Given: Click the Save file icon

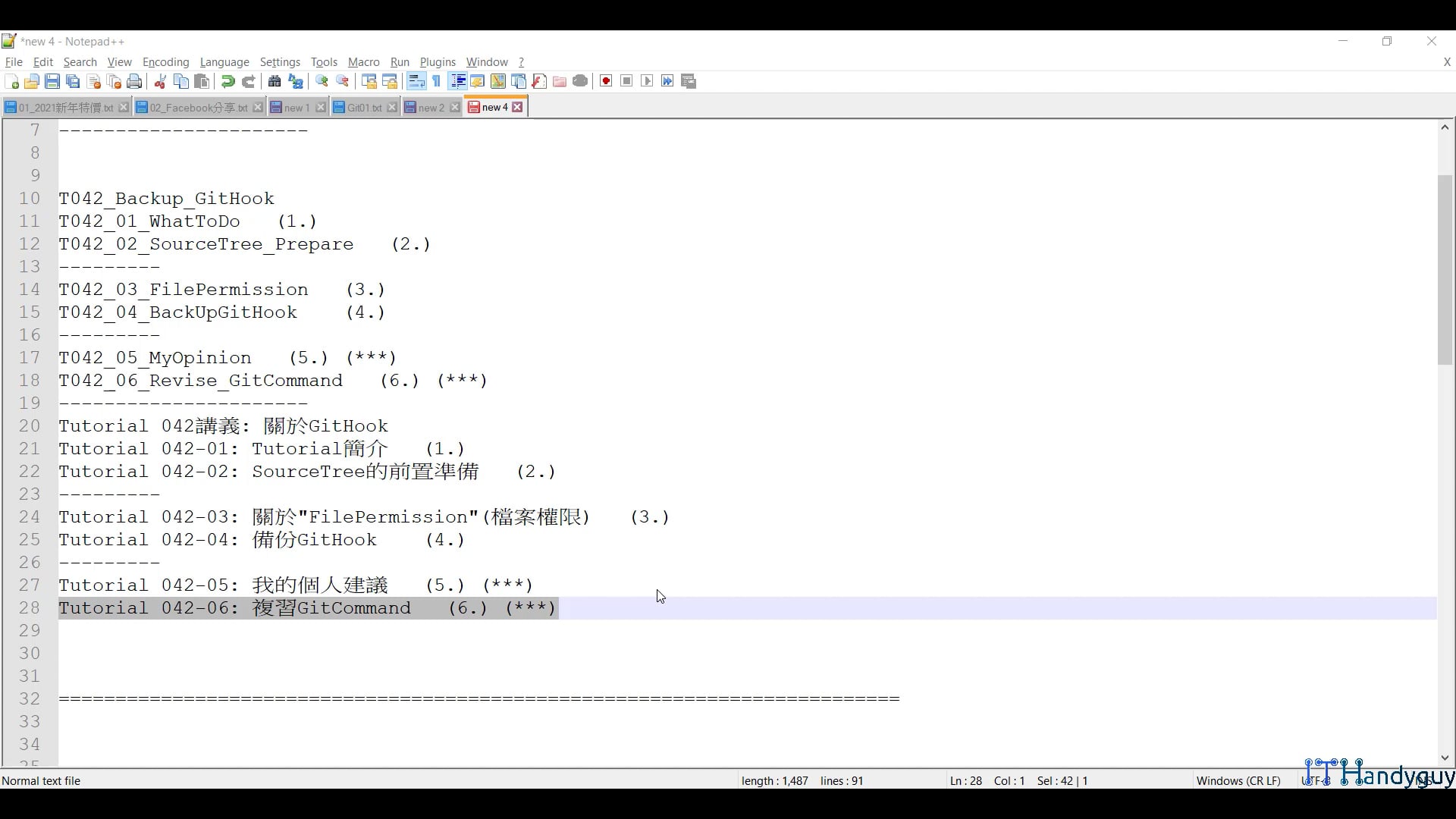Looking at the screenshot, I should point(52,82).
